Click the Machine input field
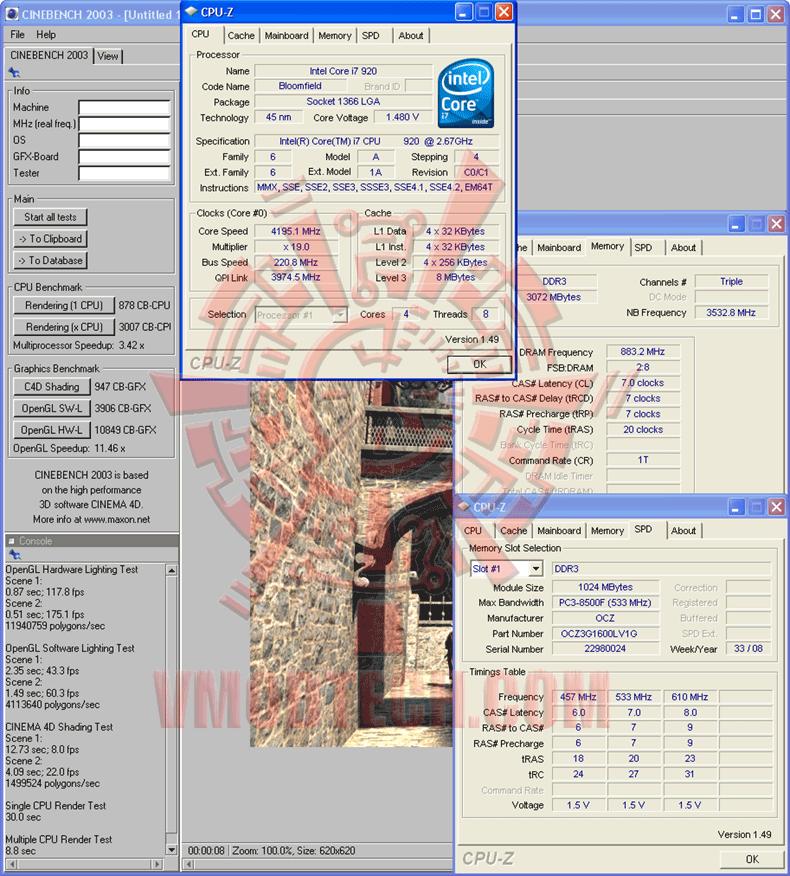This screenshot has height=876, width=790. tap(124, 107)
